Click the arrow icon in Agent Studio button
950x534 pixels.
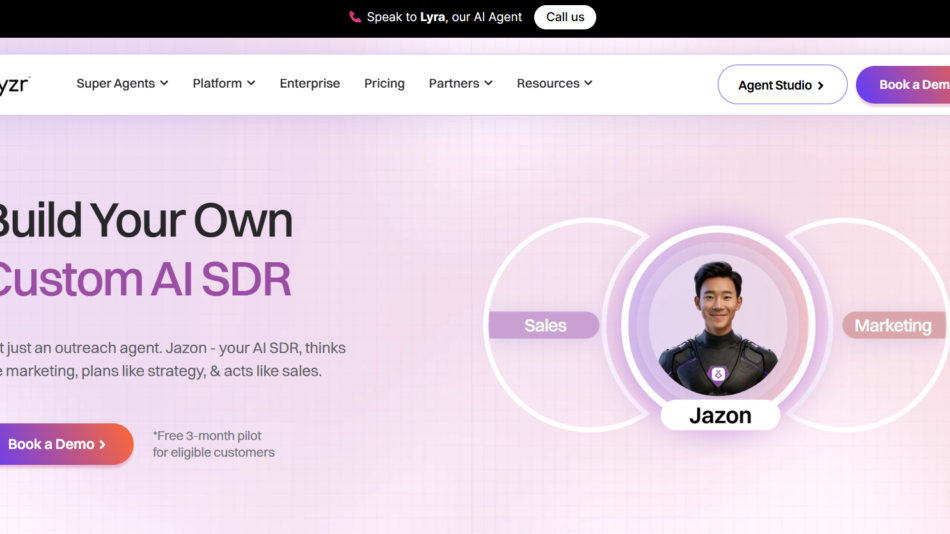[820, 86]
